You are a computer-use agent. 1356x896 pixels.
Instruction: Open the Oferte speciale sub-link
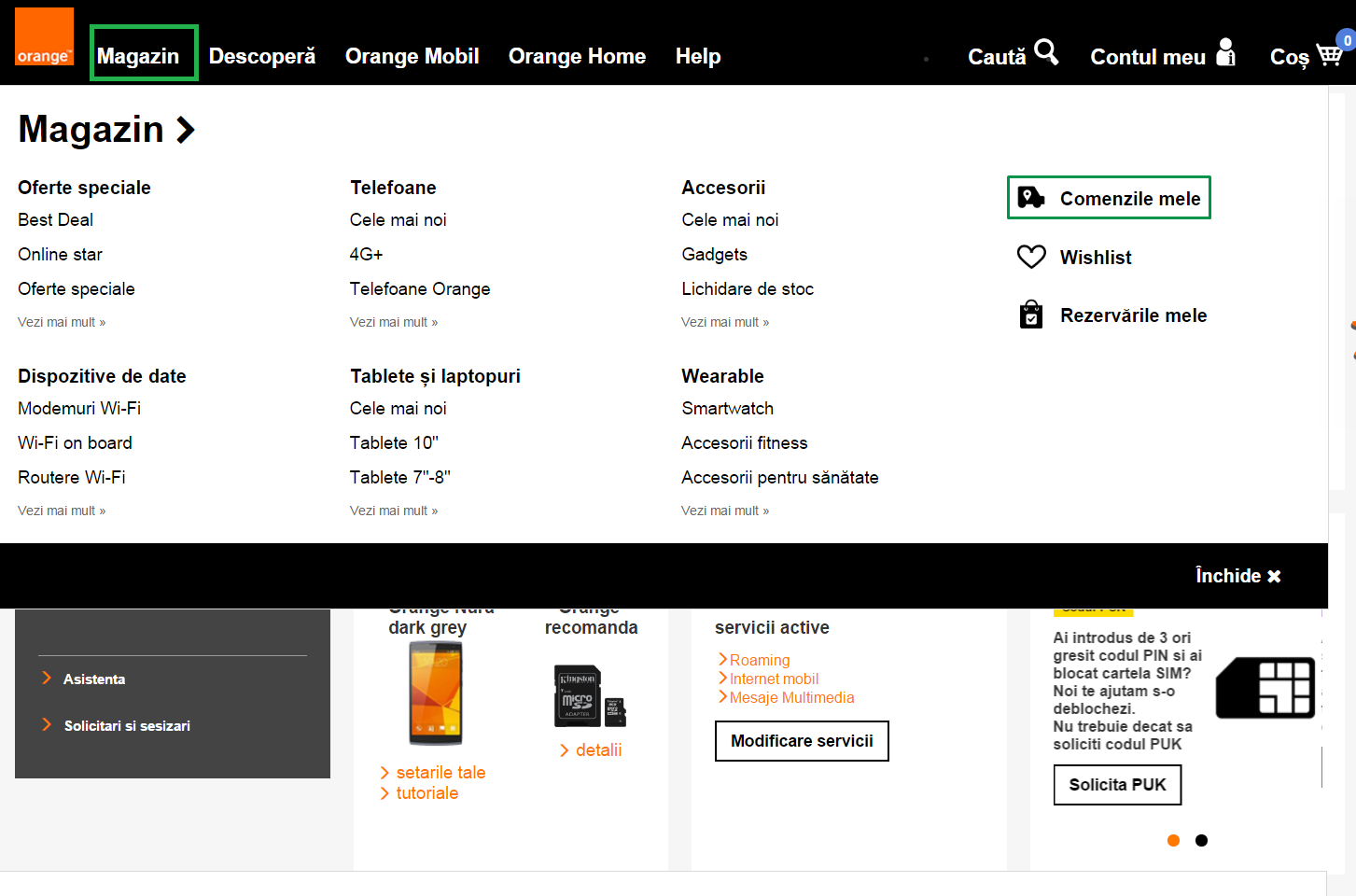click(77, 289)
